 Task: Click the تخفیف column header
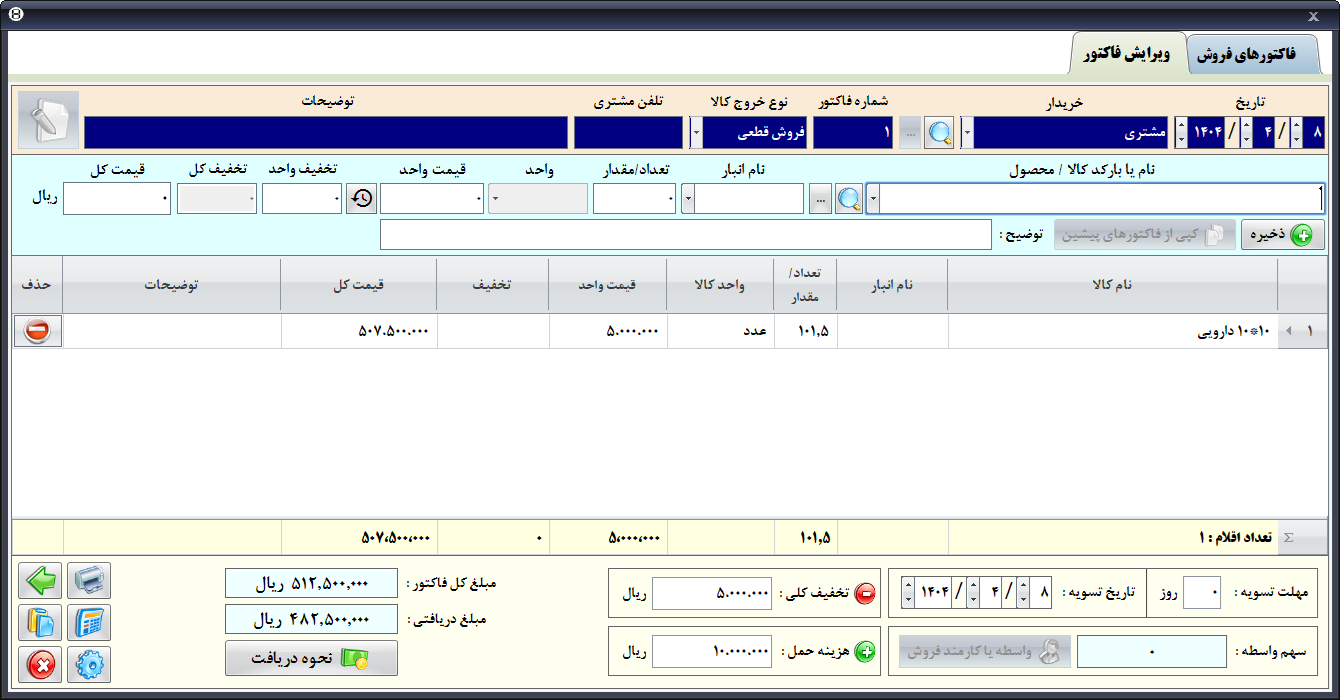(492, 285)
